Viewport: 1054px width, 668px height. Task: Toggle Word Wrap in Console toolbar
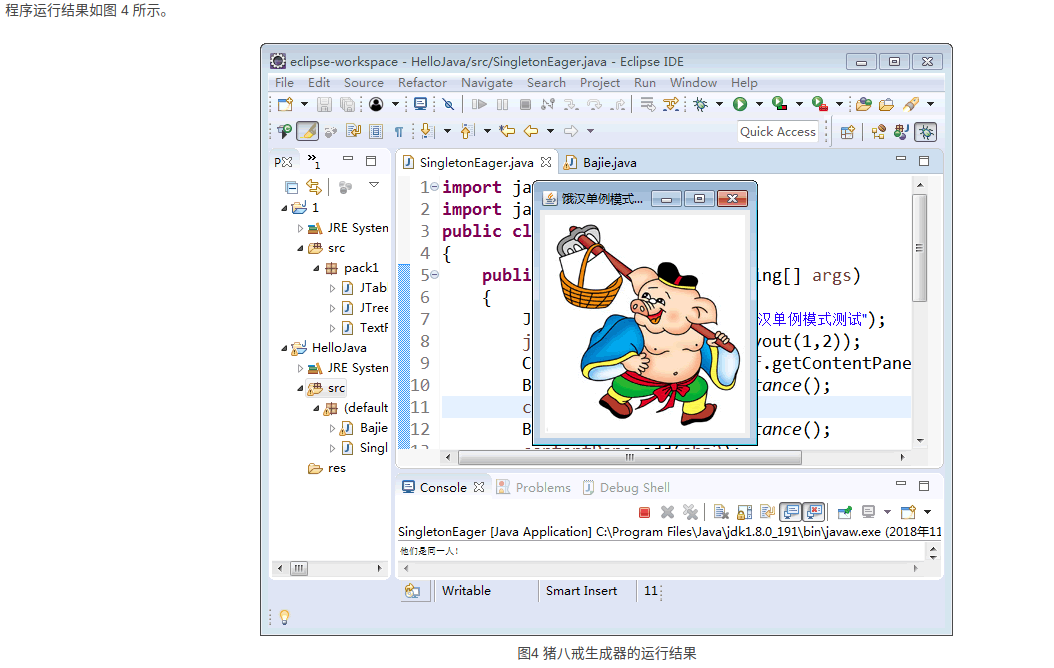click(x=767, y=513)
